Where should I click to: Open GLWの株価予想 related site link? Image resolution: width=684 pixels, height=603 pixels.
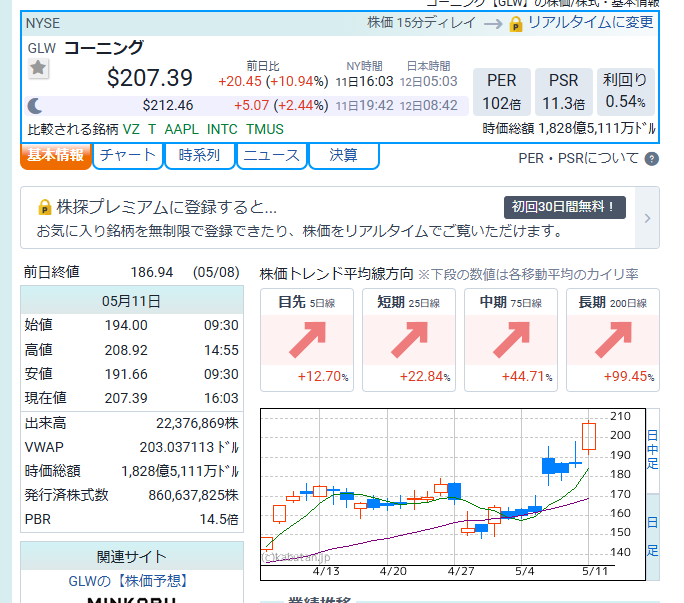click(129, 581)
